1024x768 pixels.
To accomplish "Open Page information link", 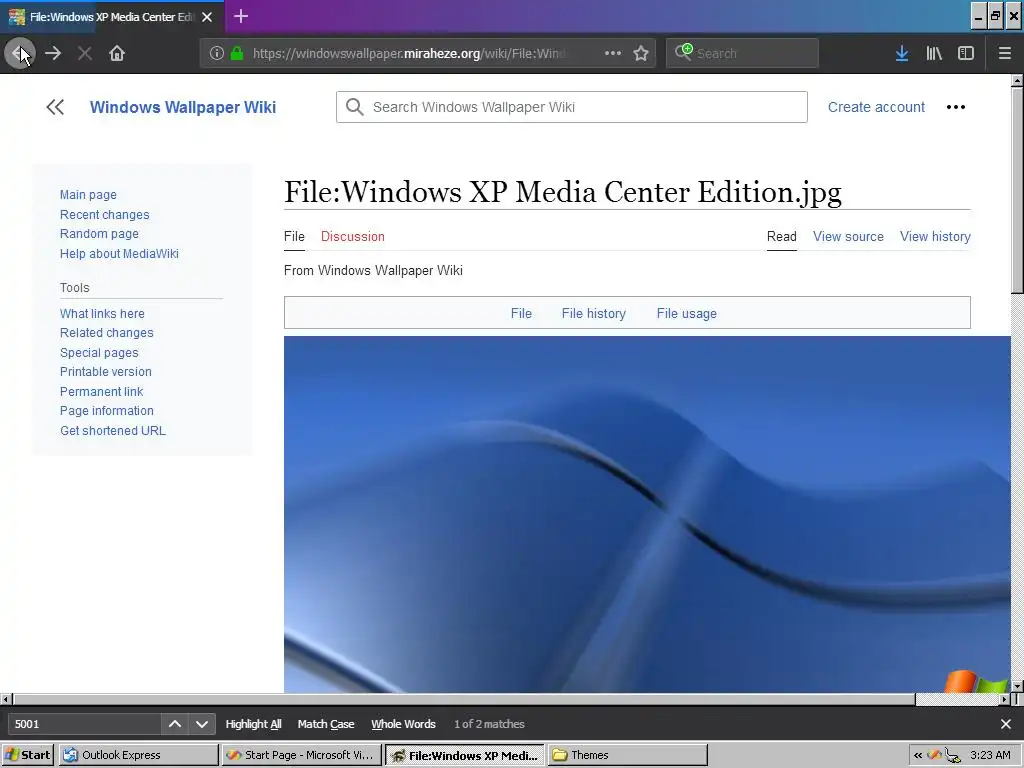I will click(x=106, y=411).
